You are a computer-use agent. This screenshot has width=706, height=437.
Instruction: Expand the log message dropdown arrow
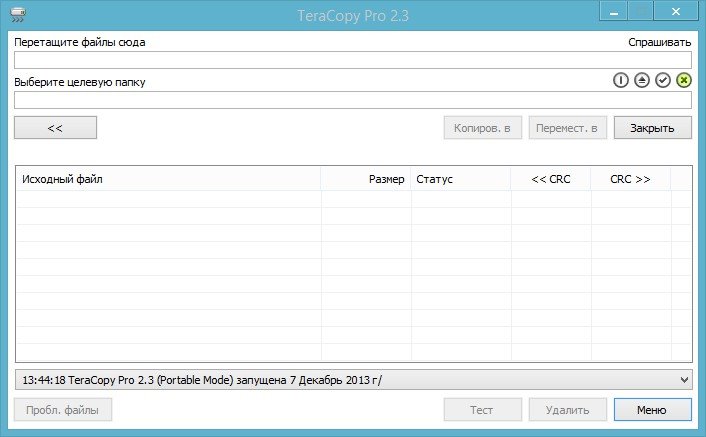tap(684, 380)
